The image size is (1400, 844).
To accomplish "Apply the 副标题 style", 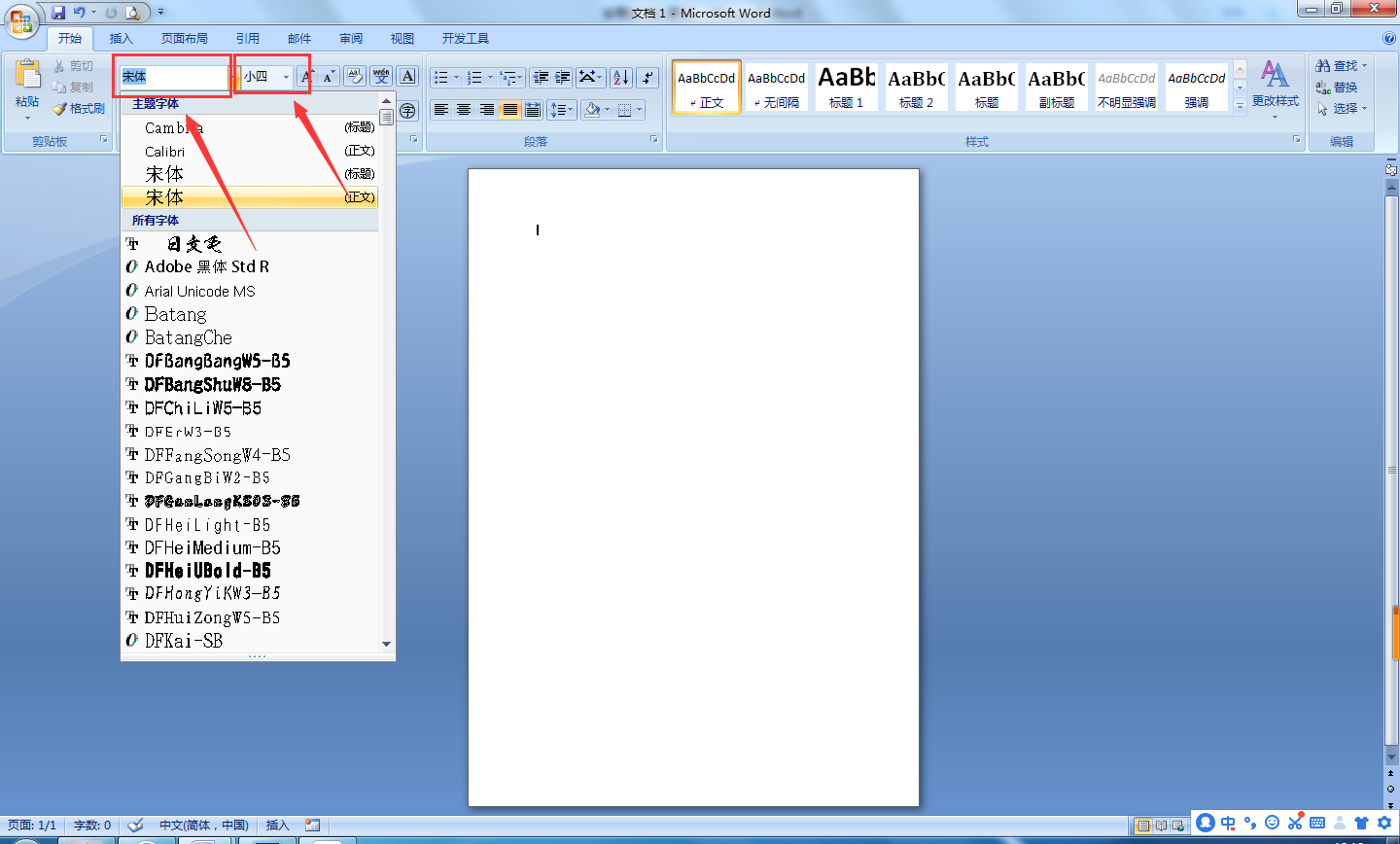I will click(x=1057, y=87).
